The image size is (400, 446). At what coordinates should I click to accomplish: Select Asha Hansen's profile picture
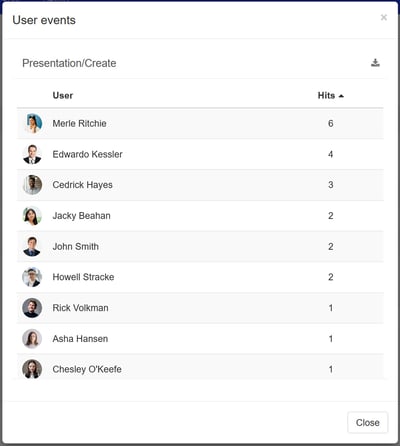click(32, 339)
